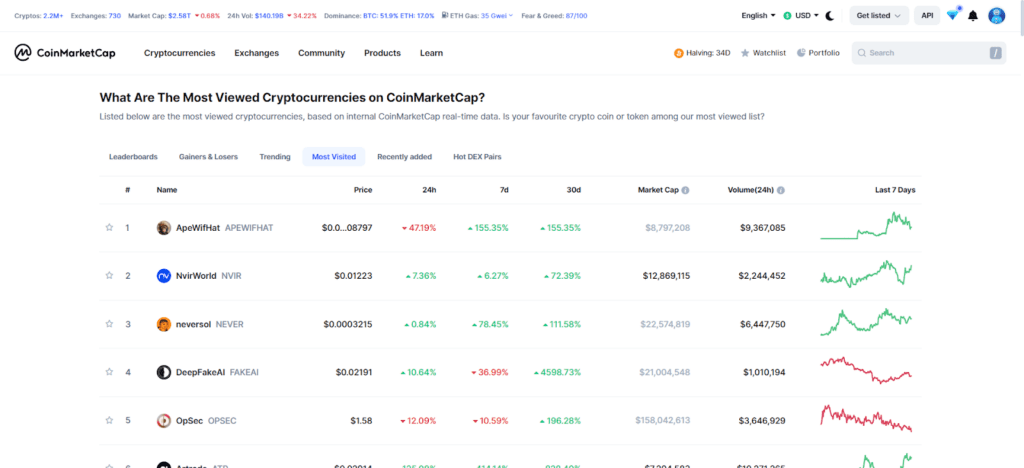Screen dimensions: 1024x468
Task: Click the ApeWifHat coin logo
Action: coord(164,228)
